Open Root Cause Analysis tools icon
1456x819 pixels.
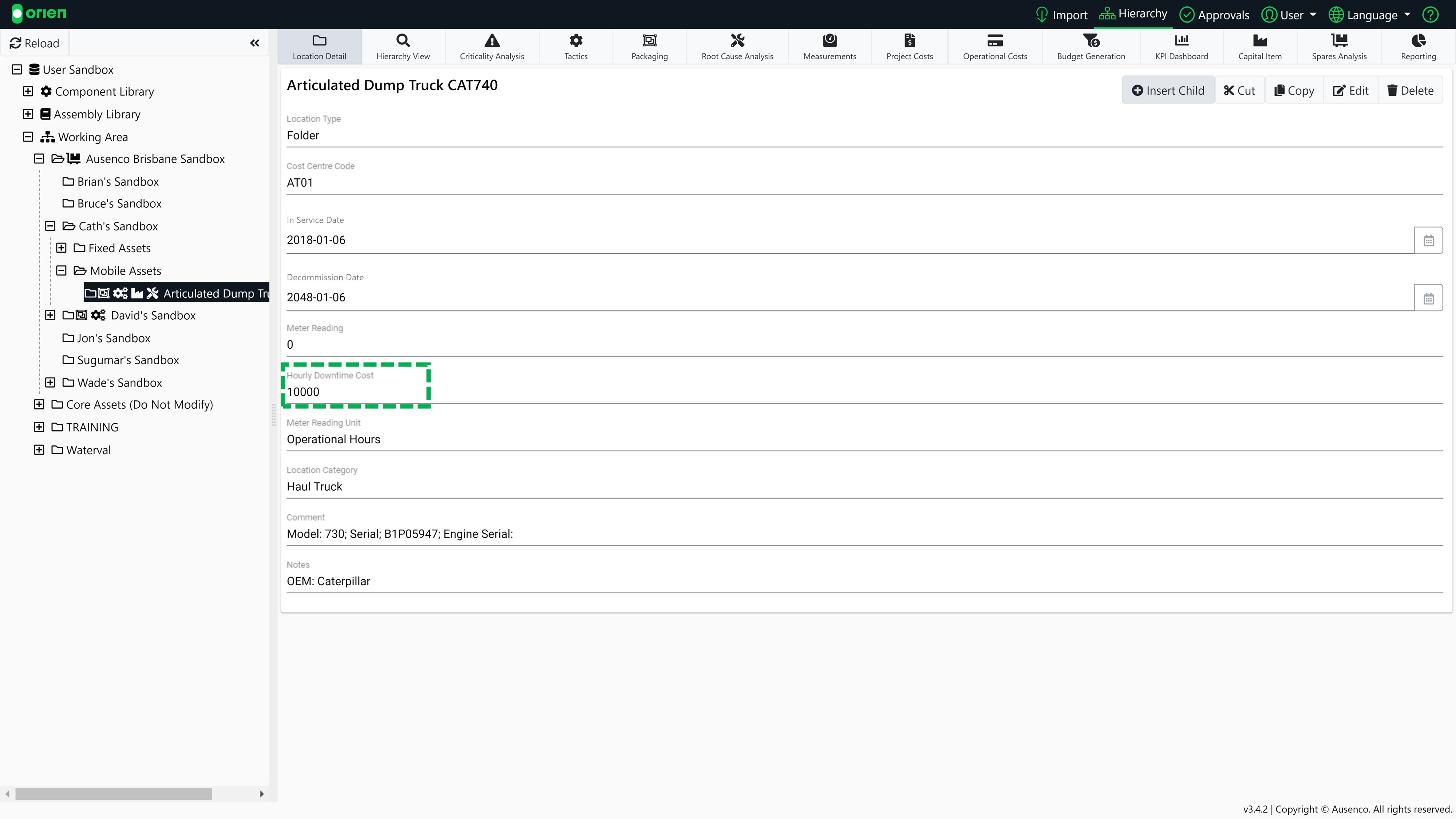pyautogui.click(x=737, y=41)
